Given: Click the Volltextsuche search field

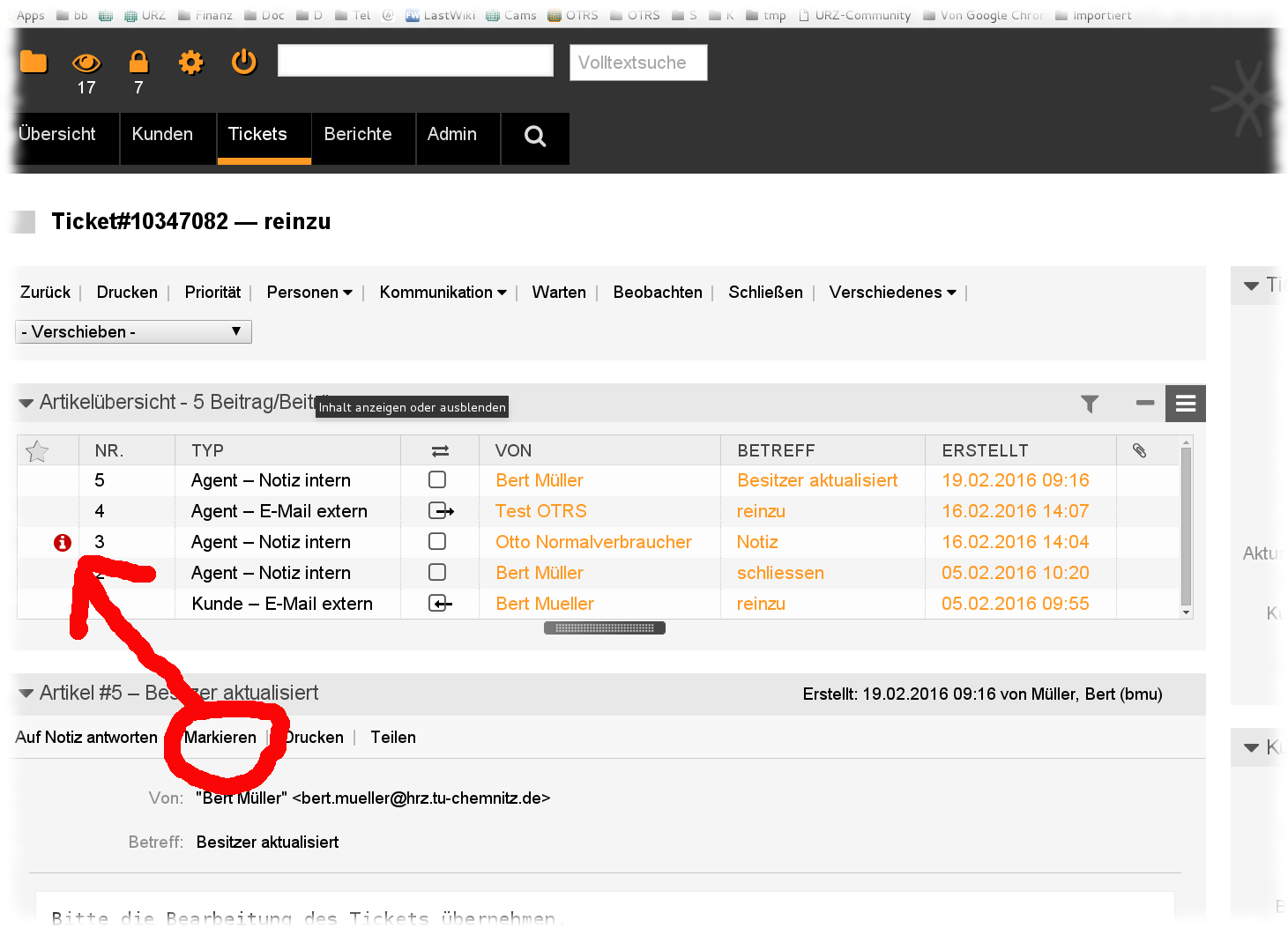Looking at the screenshot, I should pos(637,63).
